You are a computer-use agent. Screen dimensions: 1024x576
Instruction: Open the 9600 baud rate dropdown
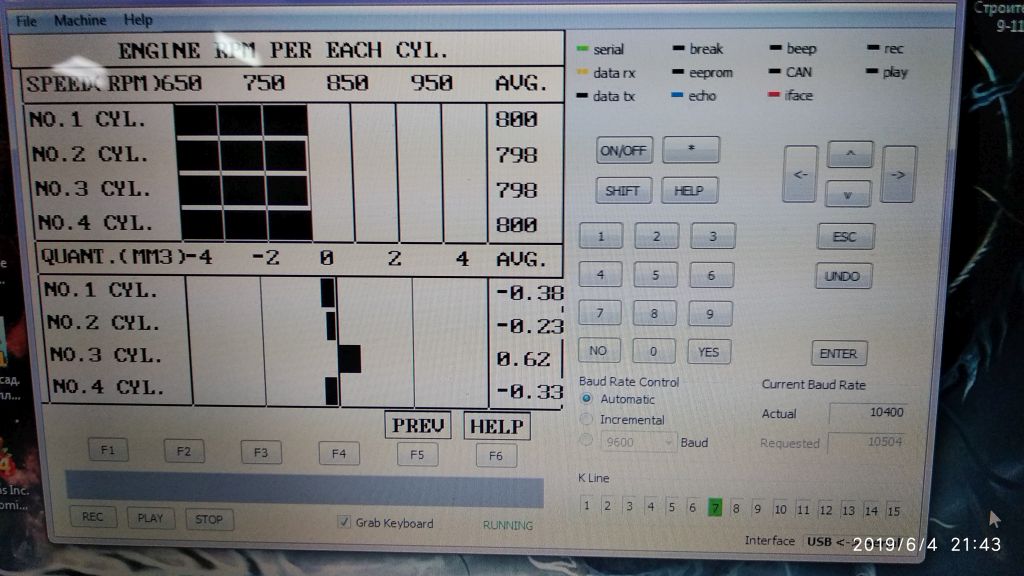point(640,442)
